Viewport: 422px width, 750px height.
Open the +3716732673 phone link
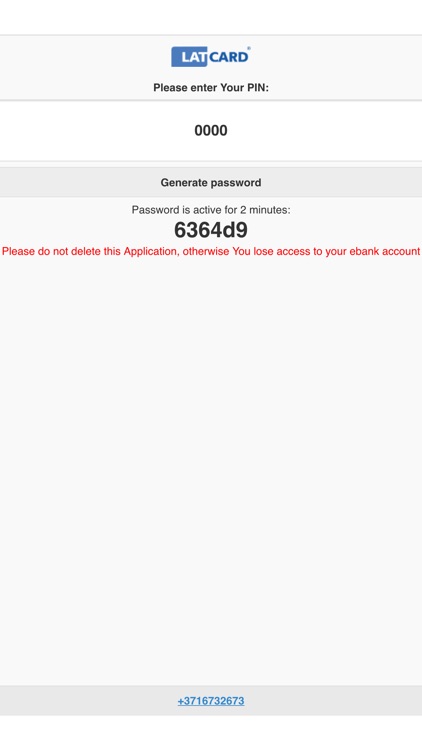211,701
